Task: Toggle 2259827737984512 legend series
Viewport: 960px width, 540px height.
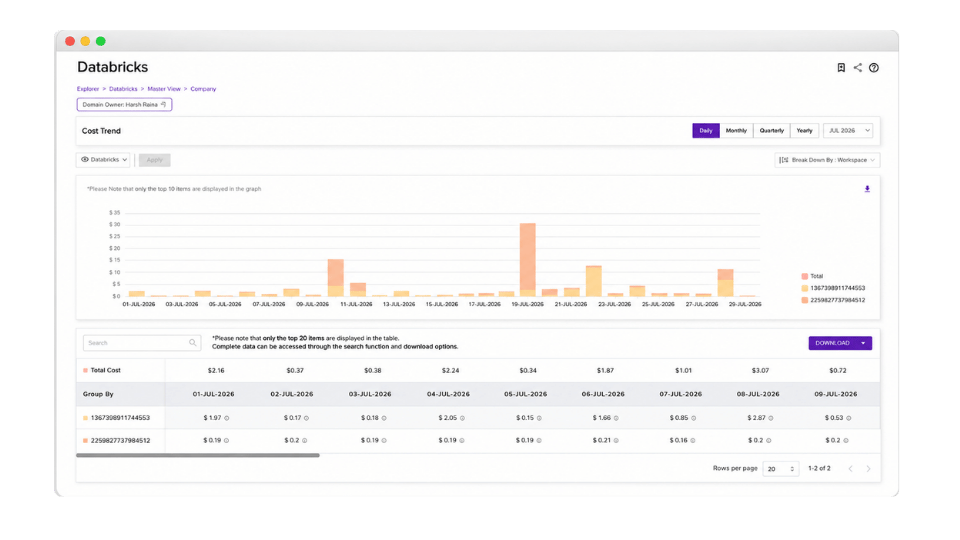Action: pos(833,301)
